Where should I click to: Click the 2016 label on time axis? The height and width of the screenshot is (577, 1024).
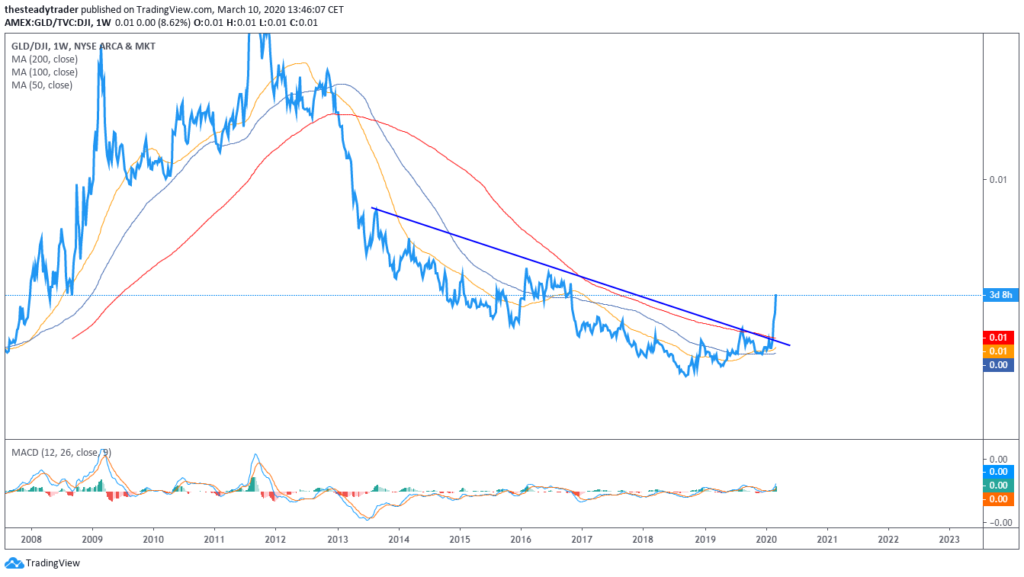(x=520, y=539)
